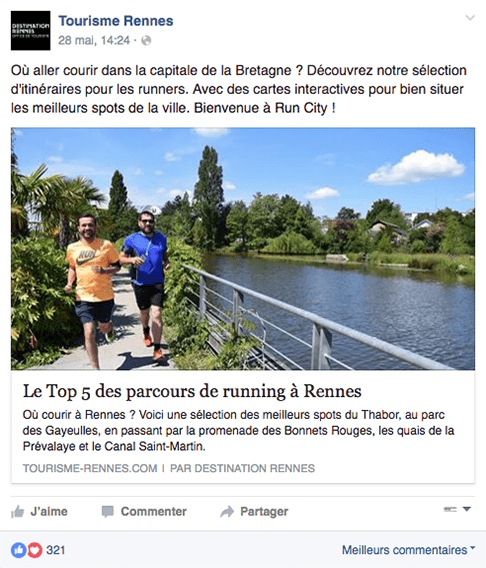The image size is (486, 568).
Task: Open the TOURISME-RENNES.COM source link
Action: 90,468
